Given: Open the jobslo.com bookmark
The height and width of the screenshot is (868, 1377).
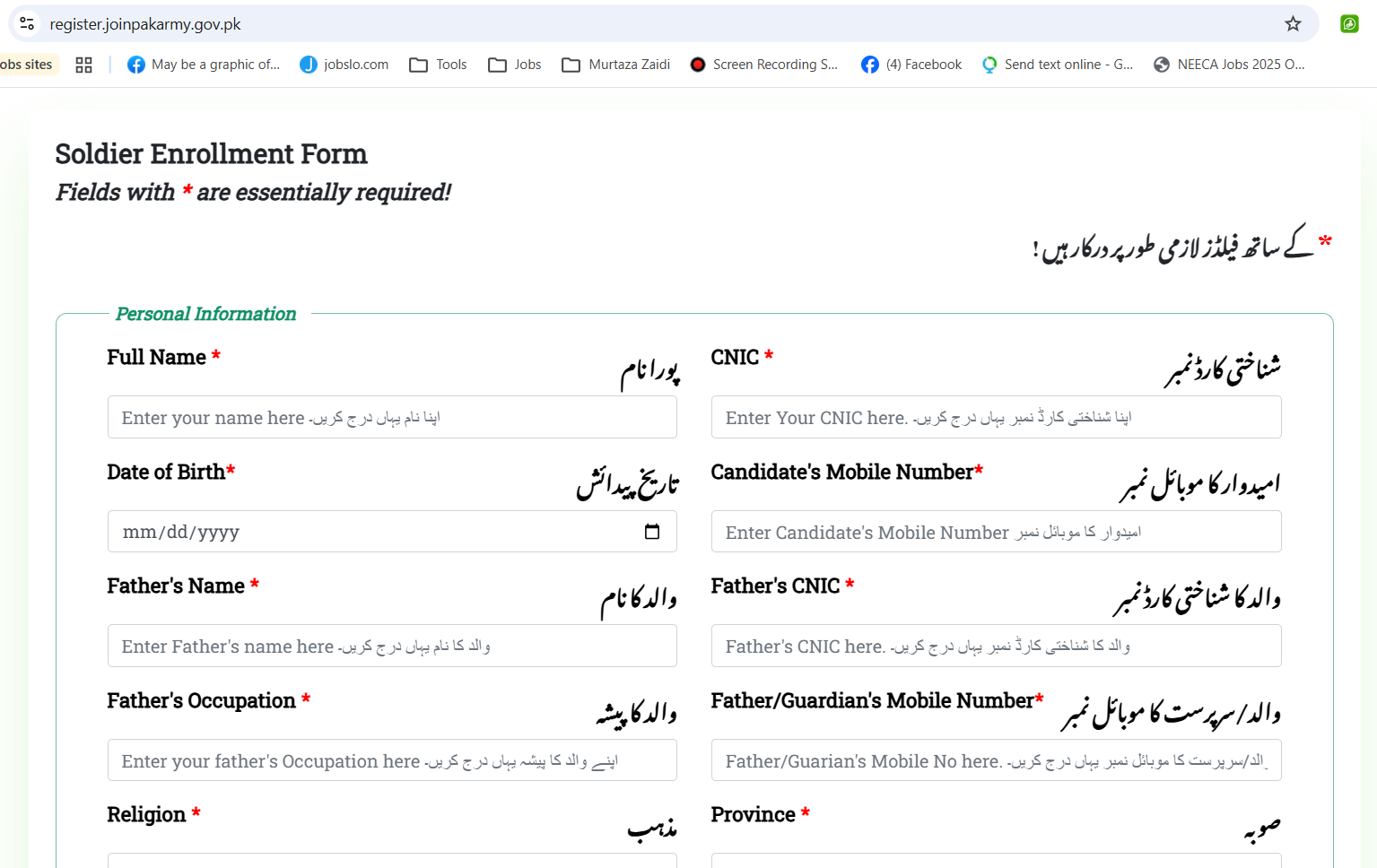Looking at the screenshot, I should coord(344,65).
